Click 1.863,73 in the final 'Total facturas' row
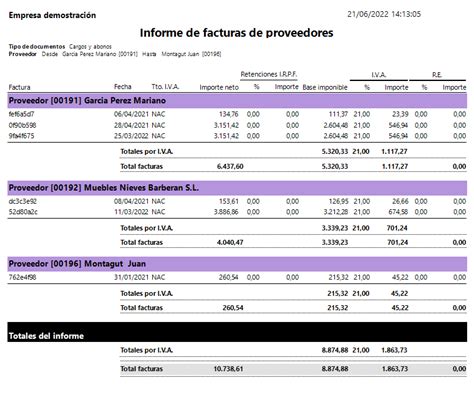The image size is (474, 393). tap(395, 369)
